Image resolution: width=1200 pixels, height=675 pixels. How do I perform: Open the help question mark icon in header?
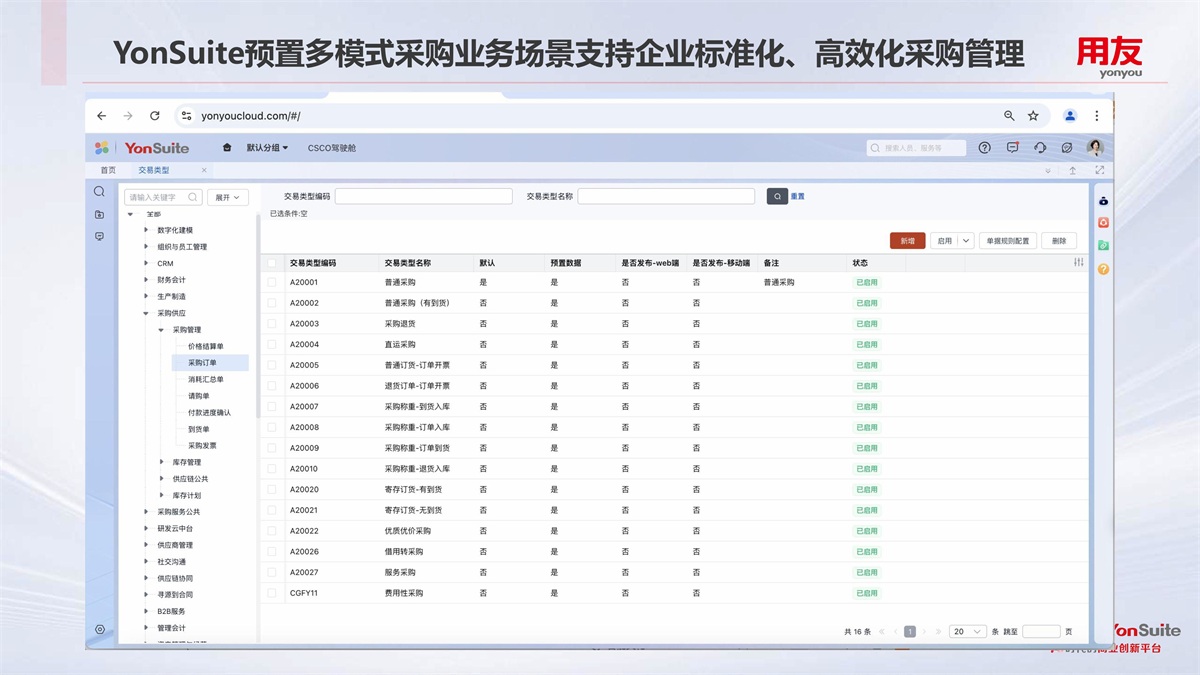[984, 148]
